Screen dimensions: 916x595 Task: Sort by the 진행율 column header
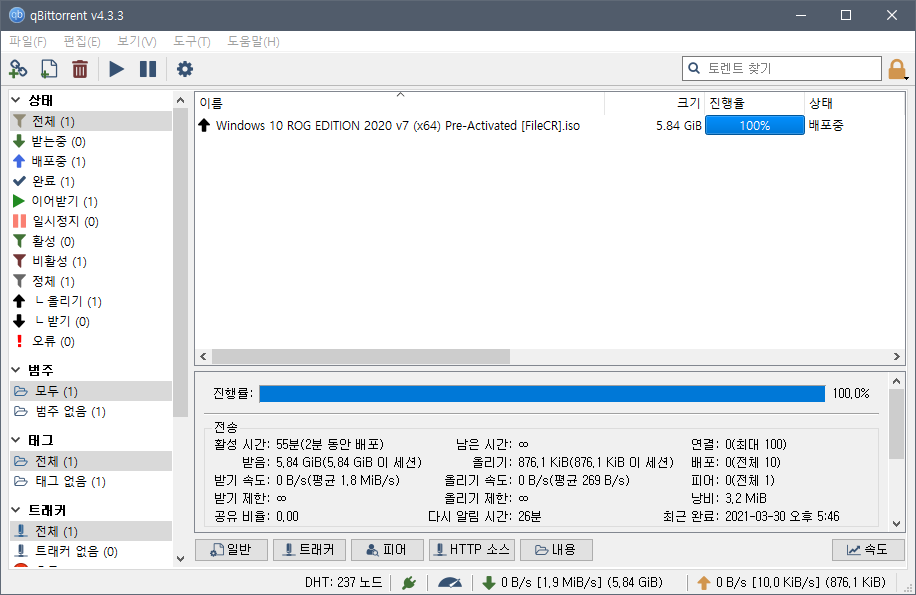[755, 103]
